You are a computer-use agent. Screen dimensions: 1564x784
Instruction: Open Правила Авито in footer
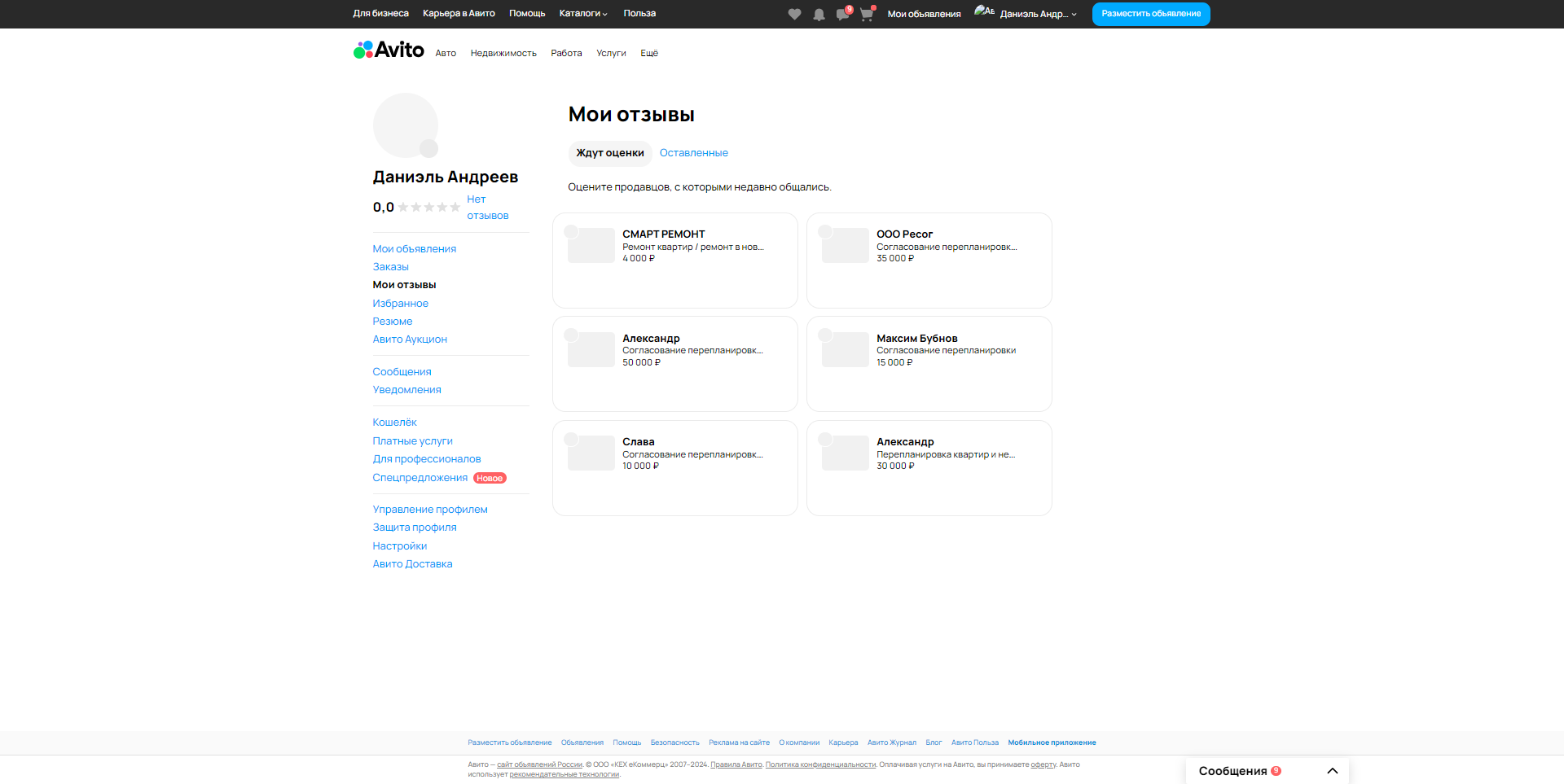736,764
